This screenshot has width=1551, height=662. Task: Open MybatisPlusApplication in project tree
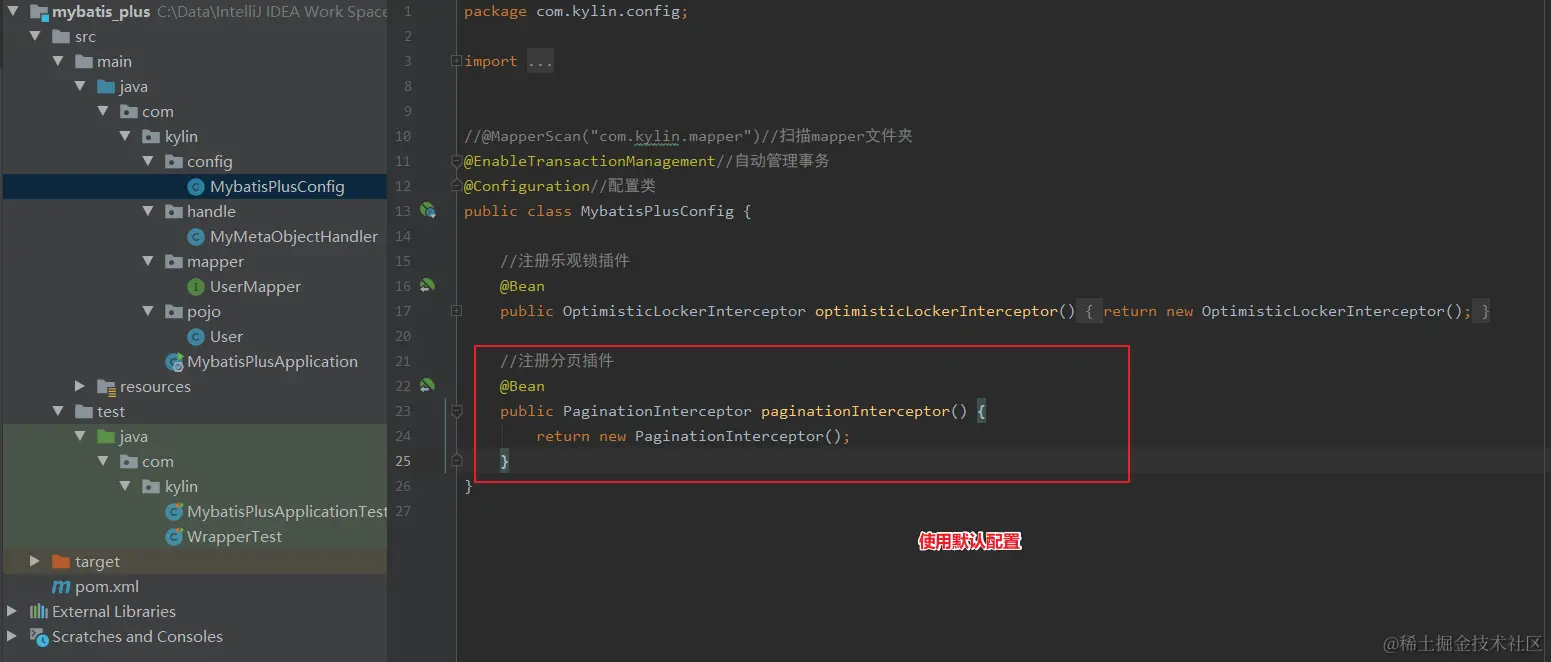tap(272, 362)
